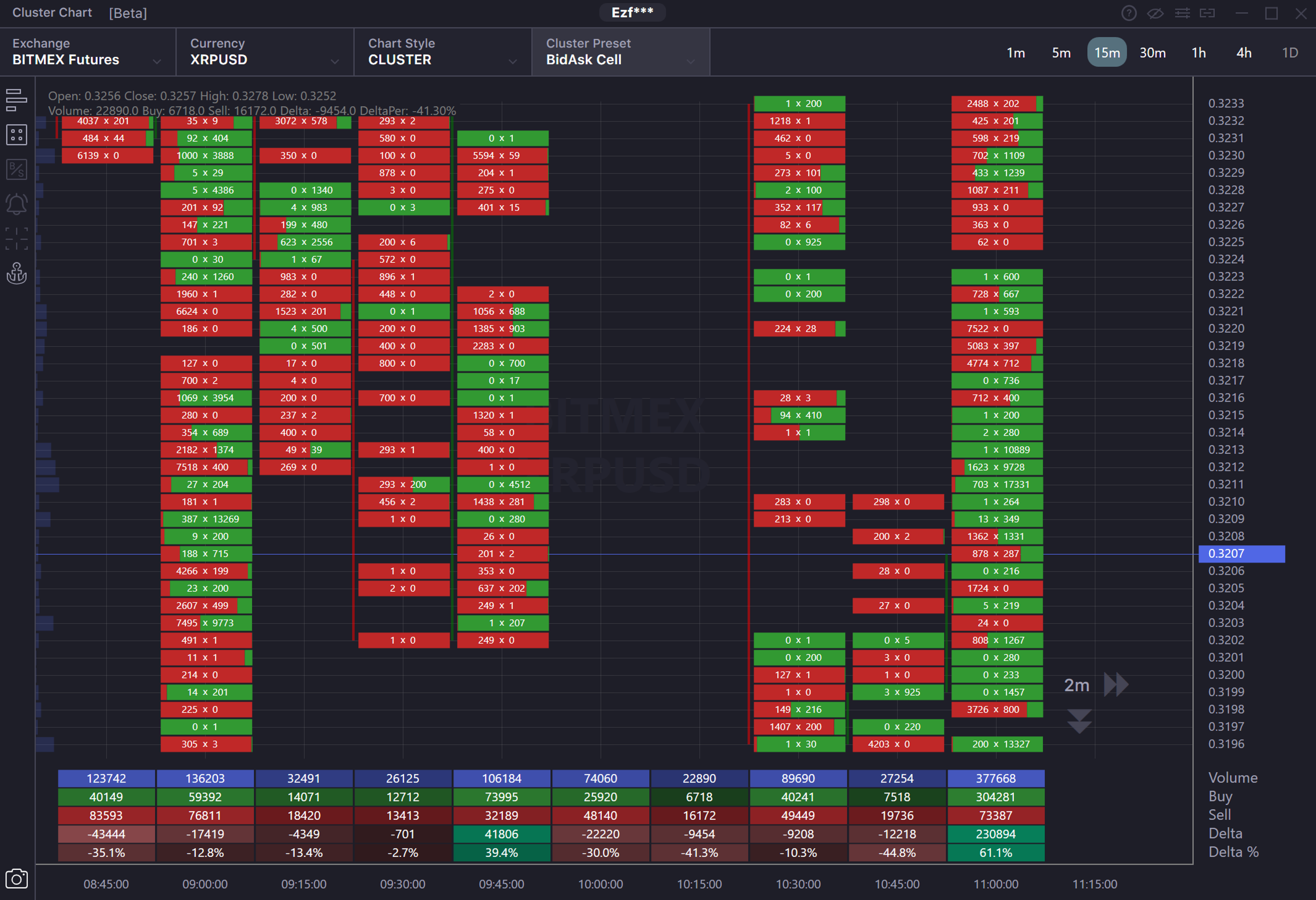The image size is (1316, 900).
Task: Open the alert bell icon
Action: pos(16,204)
